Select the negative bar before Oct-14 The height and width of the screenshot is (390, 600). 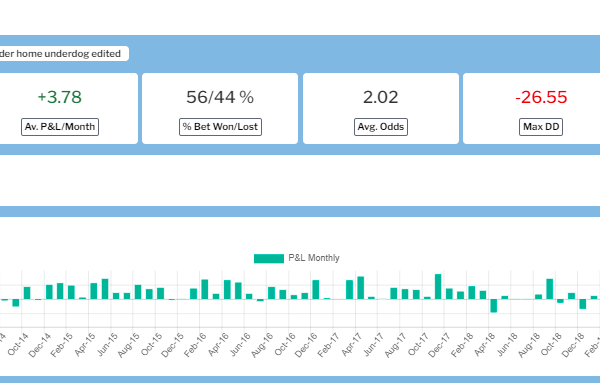pyautogui.click(x=16, y=303)
